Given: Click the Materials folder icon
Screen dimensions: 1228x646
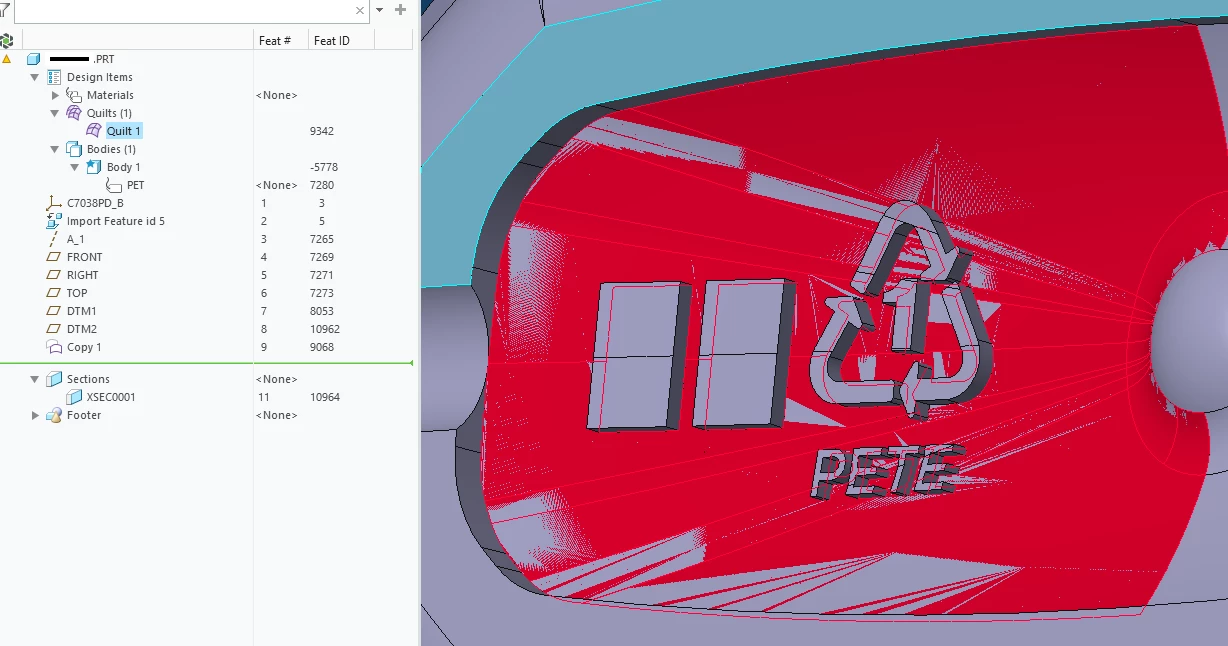Looking at the screenshot, I should tap(74, 95).
